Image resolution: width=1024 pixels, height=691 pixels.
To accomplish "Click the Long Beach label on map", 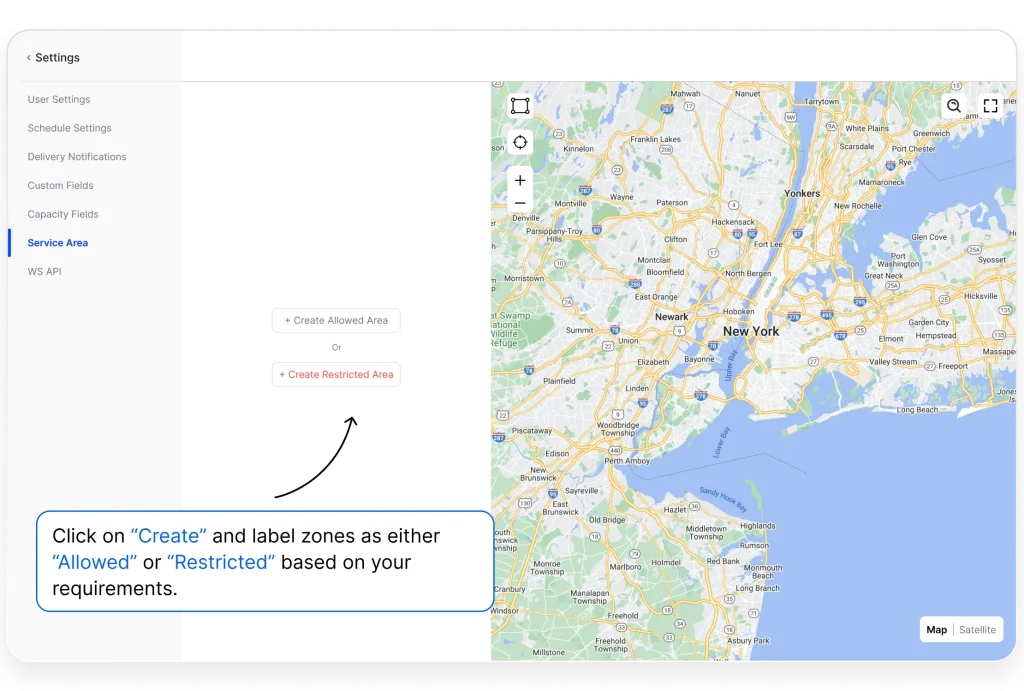I will (x=917, y=410).
